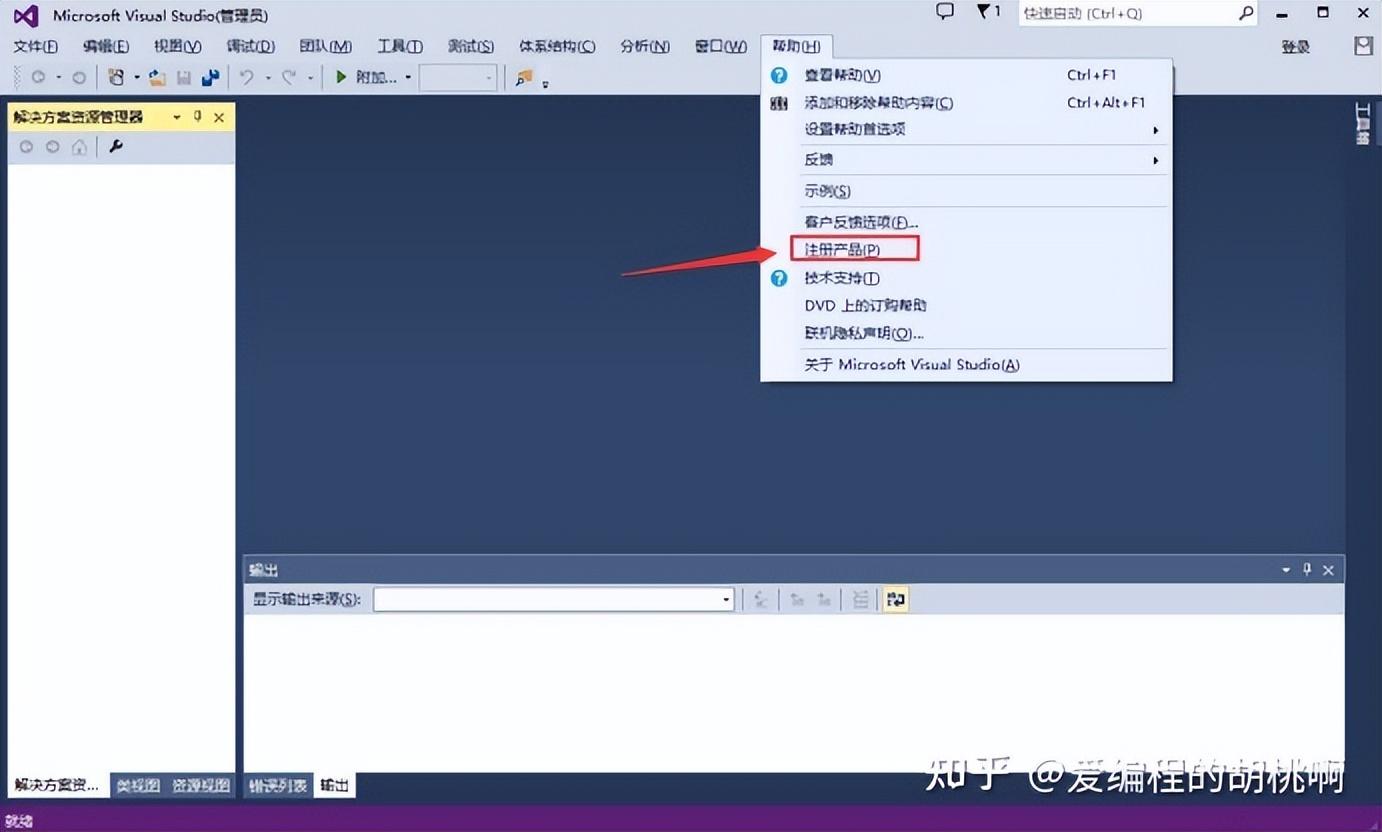
Task: Toggle auto-hide pin on Solution Explorer
Action: coord(198,117)
